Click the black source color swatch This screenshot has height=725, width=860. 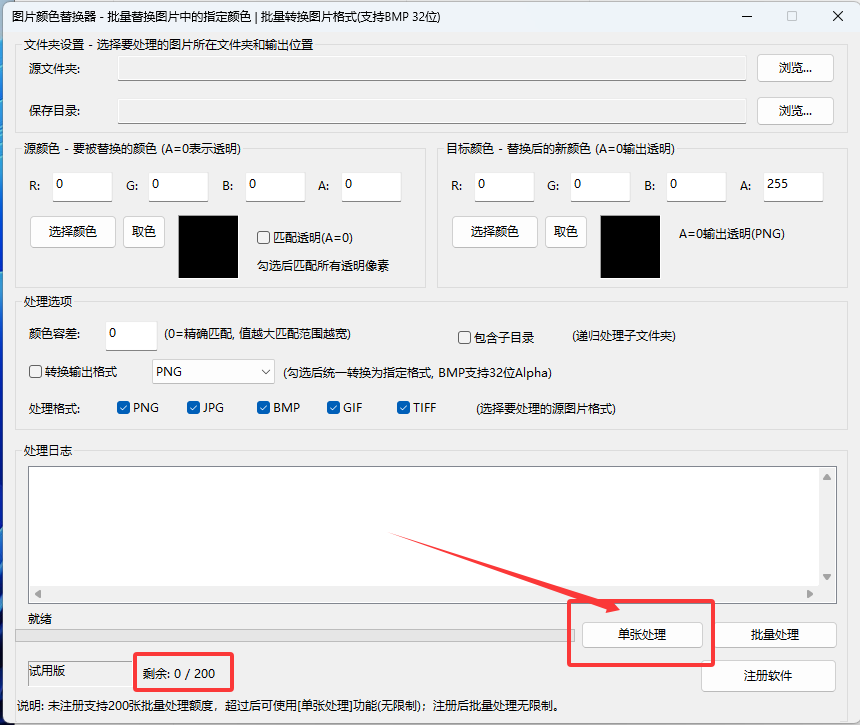206,248
